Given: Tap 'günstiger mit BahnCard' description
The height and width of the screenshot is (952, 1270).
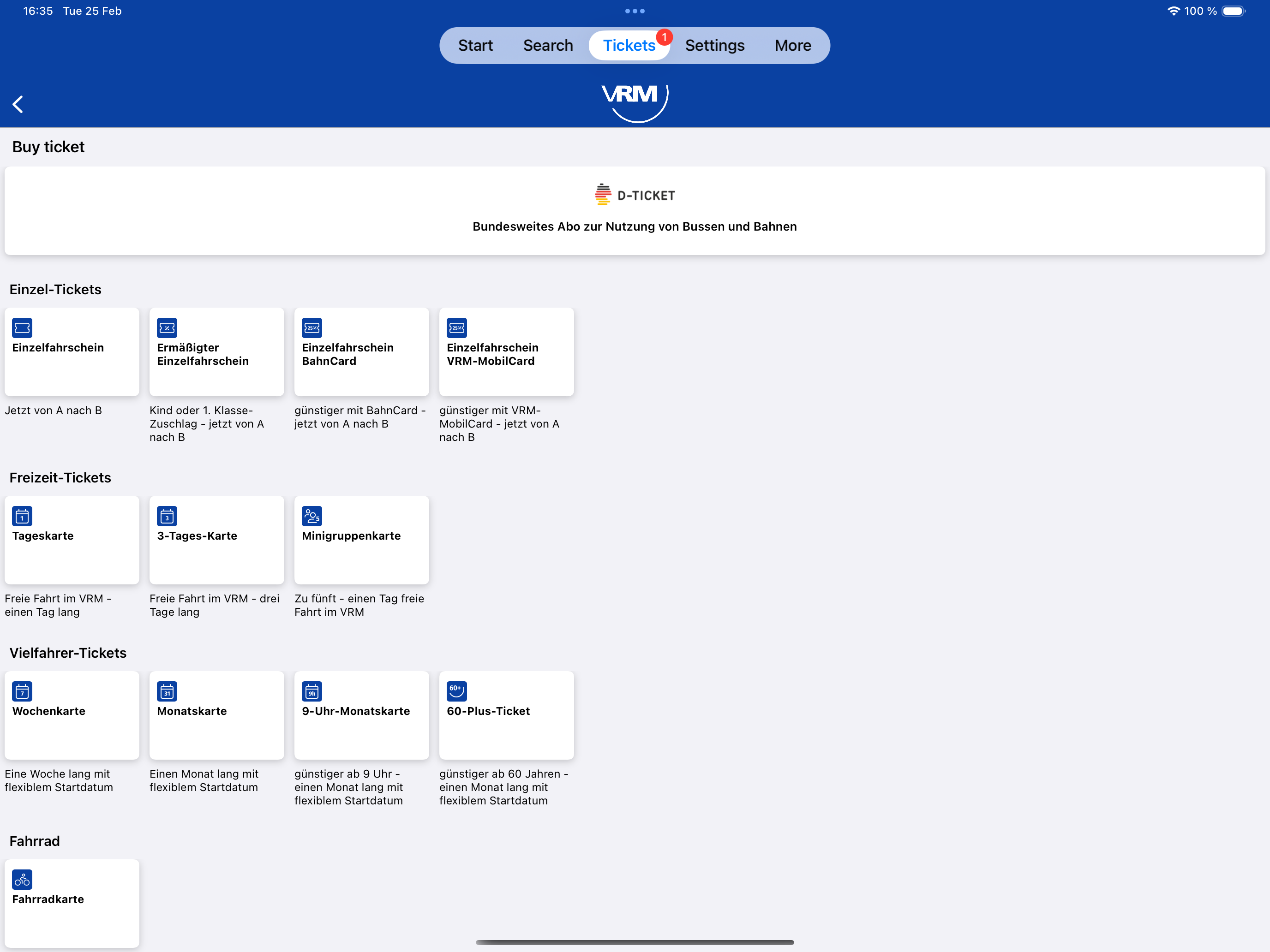Looking at the screenshot, I should (x=360, y=417).
